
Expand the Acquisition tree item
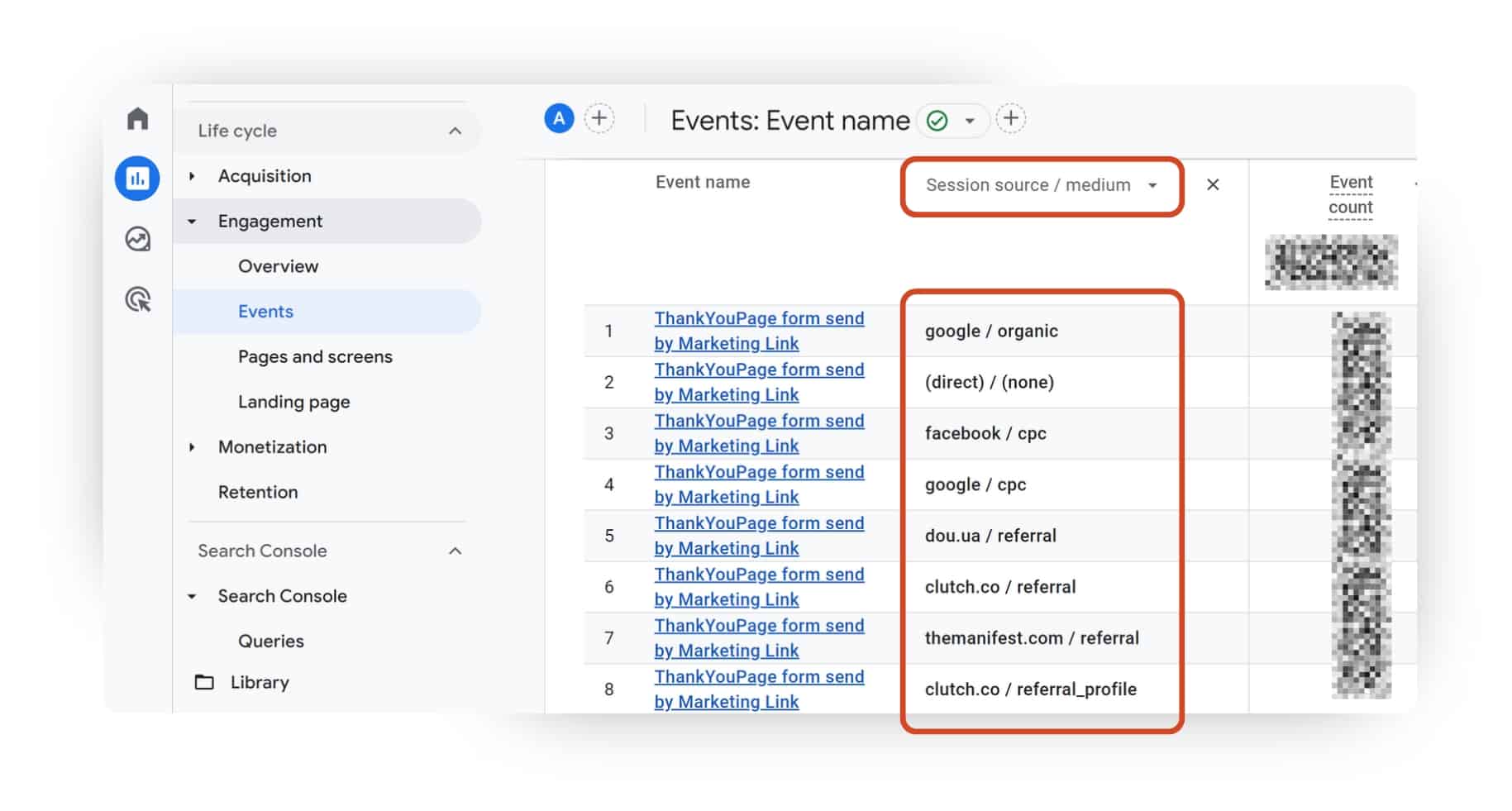(193, 176)
